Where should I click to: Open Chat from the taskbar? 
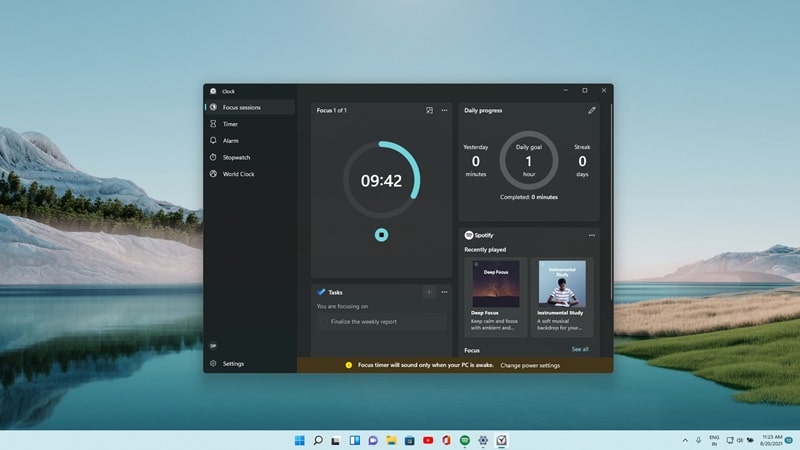point(373,440)
